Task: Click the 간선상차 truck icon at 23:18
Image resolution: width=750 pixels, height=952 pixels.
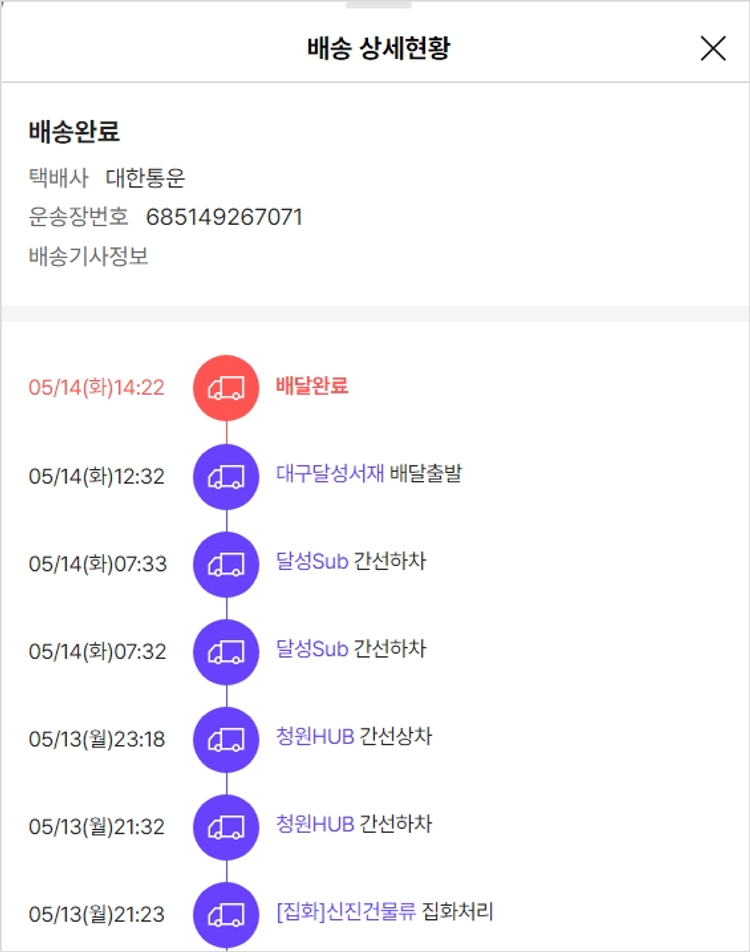Action: point(226,740)
